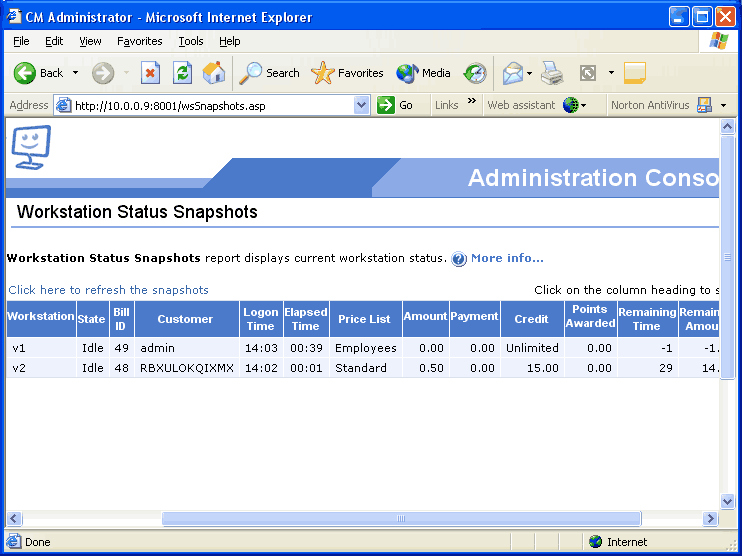Click the horizontal scrollbar left arrow
The image size is (742, 556).
point(14,519)
